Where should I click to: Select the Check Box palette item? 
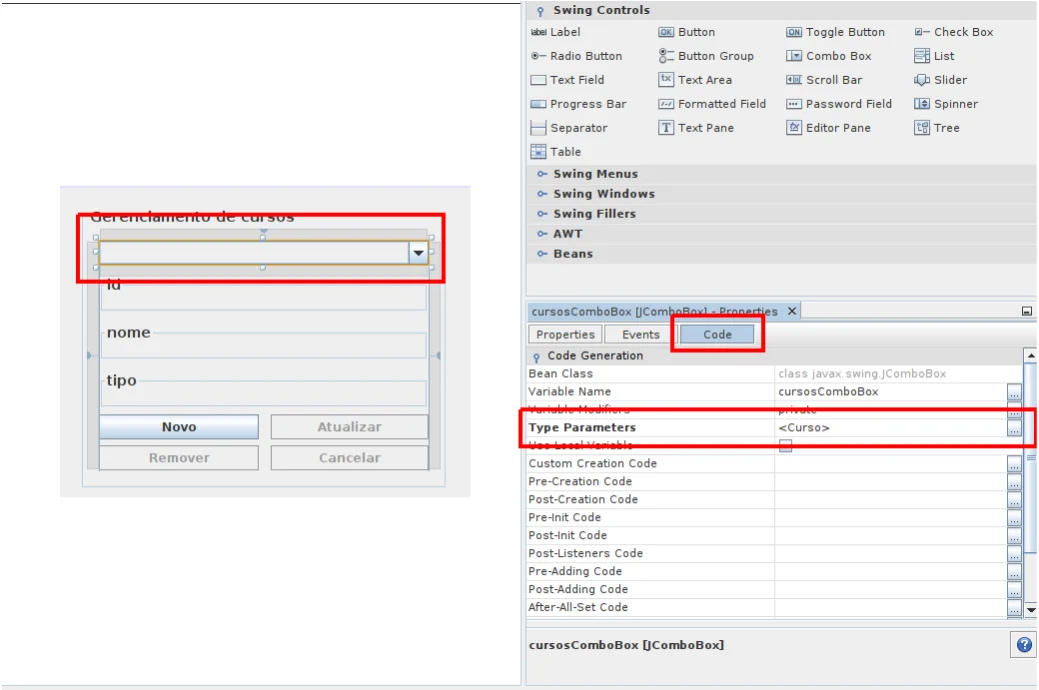click(x=954, y=32)
